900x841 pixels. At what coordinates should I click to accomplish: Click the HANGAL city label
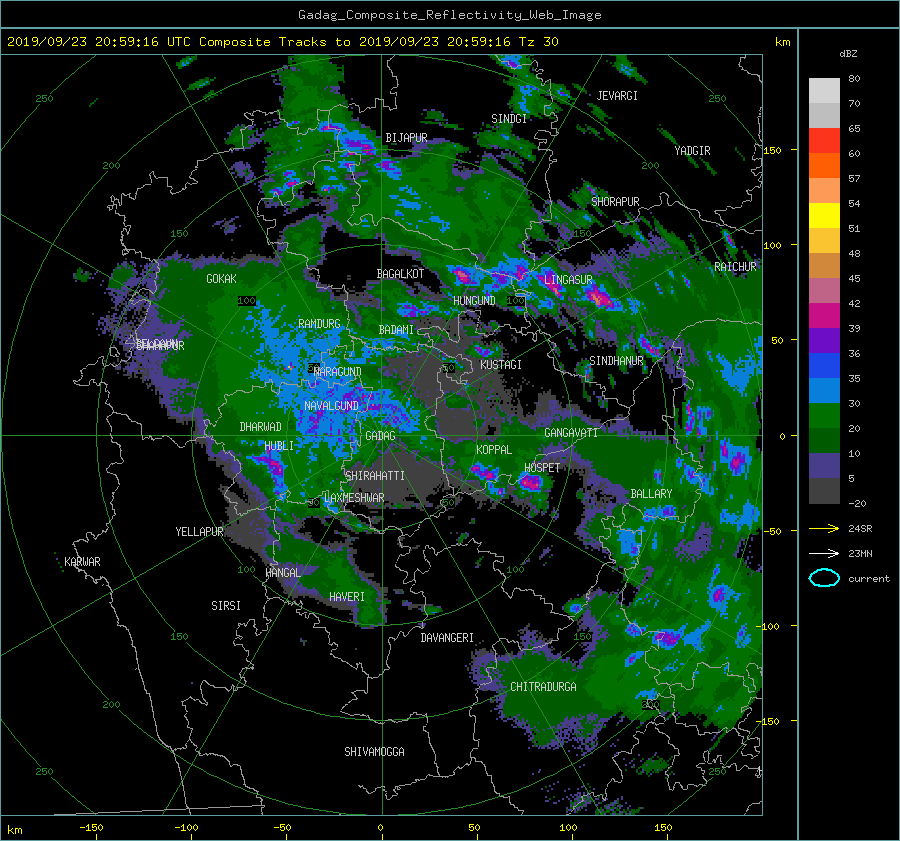tap(283, 573)
